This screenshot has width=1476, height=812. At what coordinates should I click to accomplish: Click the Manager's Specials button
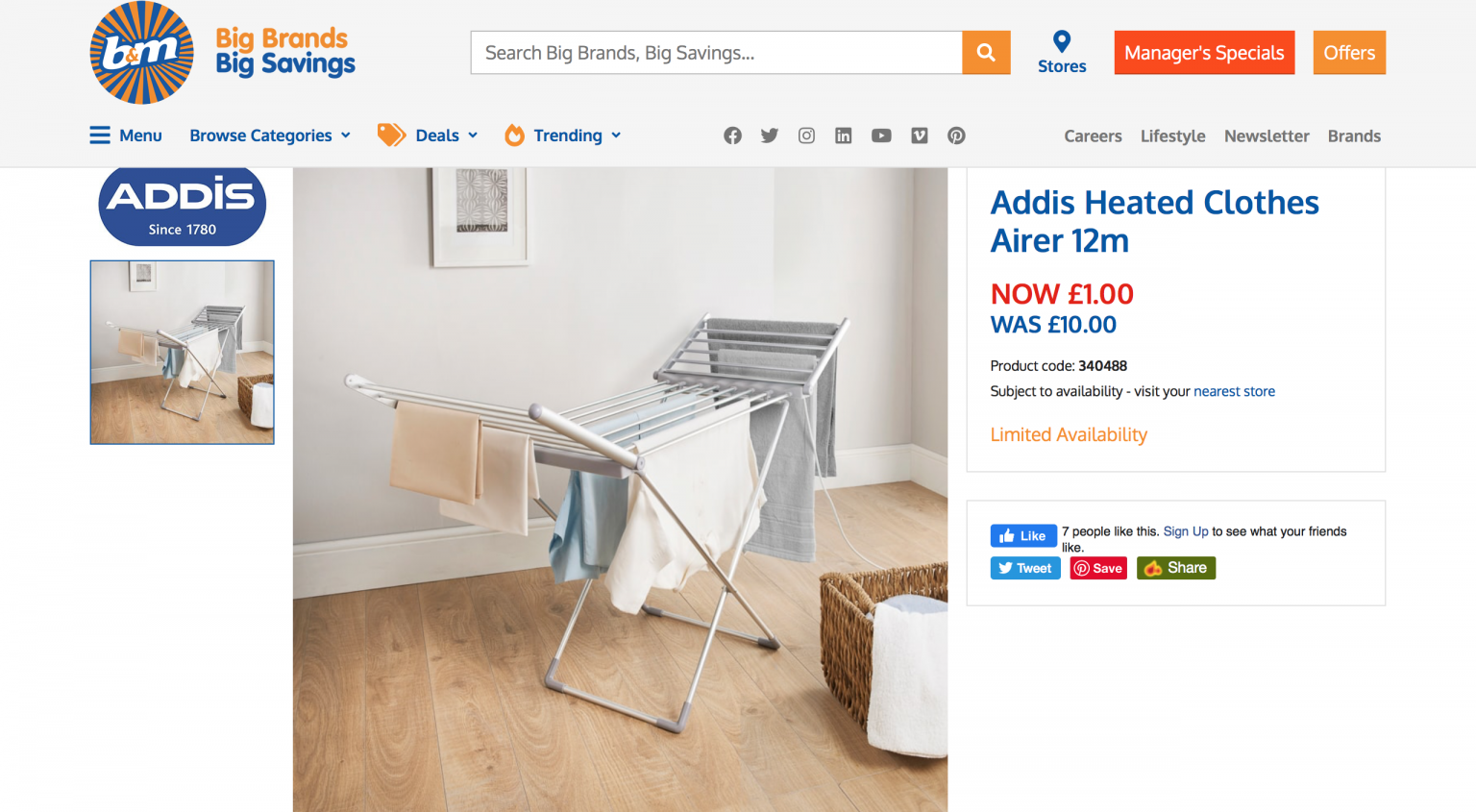pyautogui.click(x=1204, y=53)
